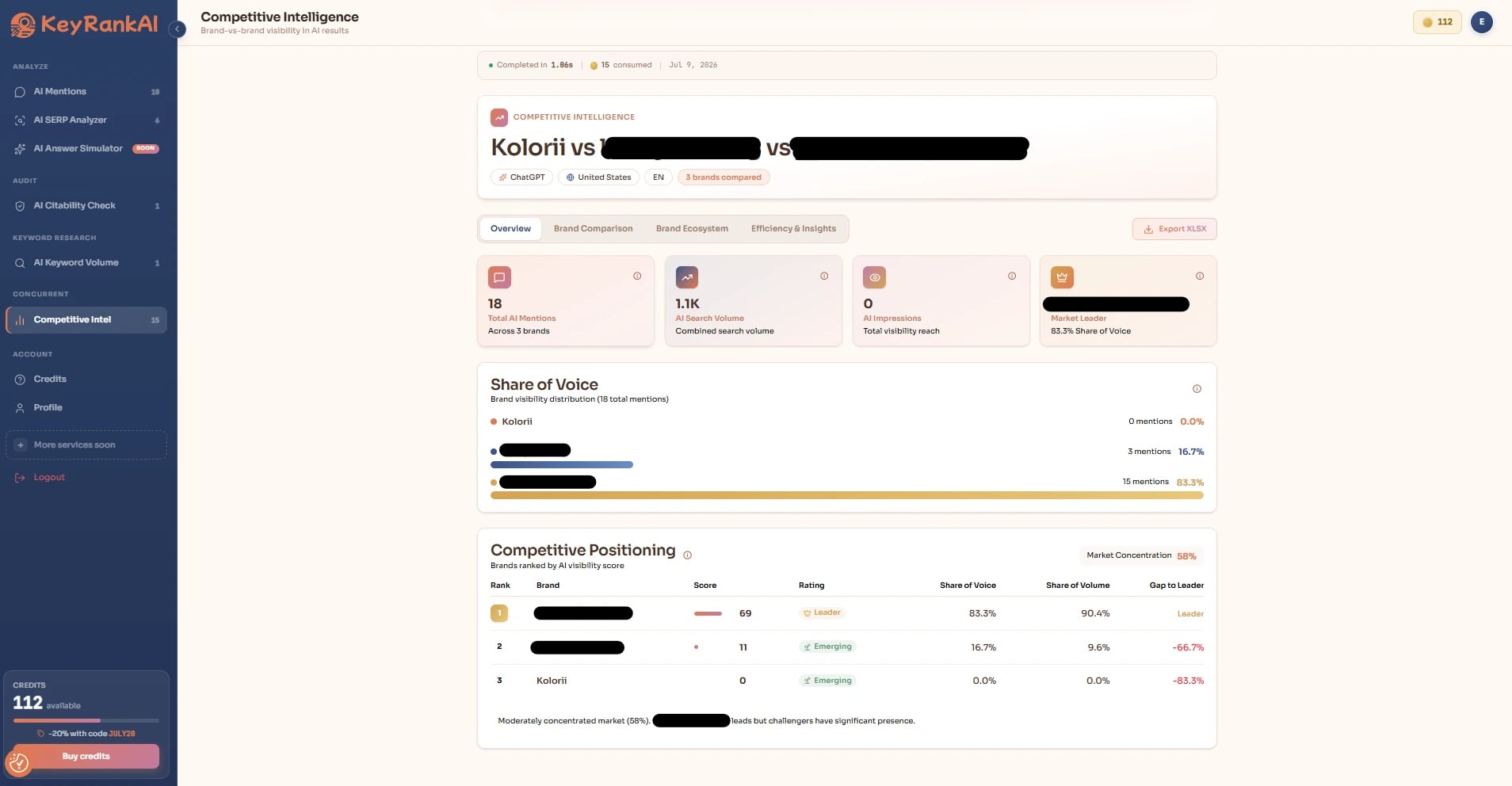The height and width of the screenshot is (786, 1512).
Task: Click the AI Answer Simulator sparkle icon
Action: click(x=20, y=149)
